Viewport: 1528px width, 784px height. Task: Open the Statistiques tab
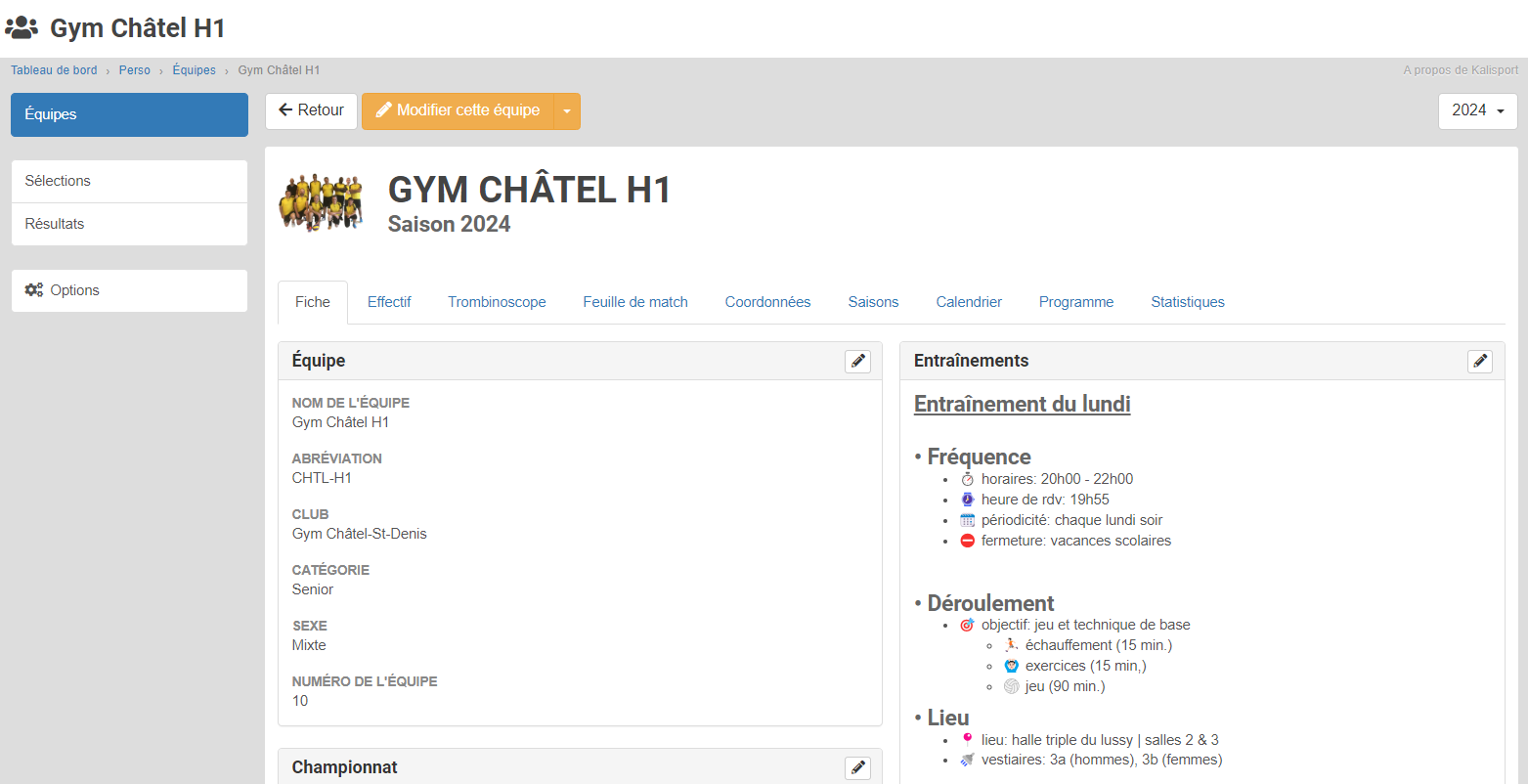tap(1187, 302)
